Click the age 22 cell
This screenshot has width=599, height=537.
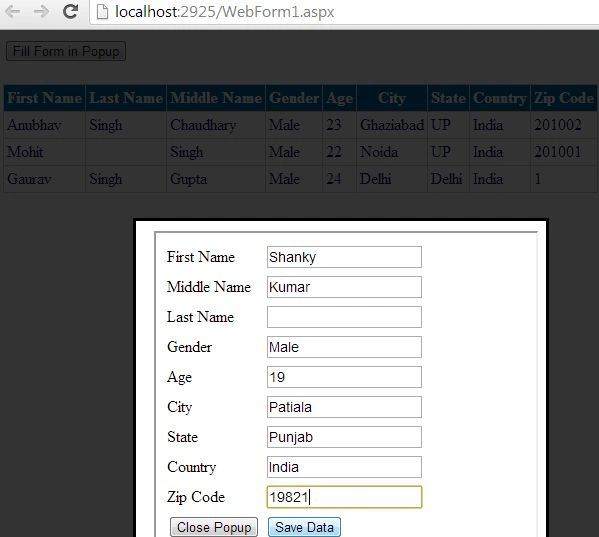[x=339, y=152]
